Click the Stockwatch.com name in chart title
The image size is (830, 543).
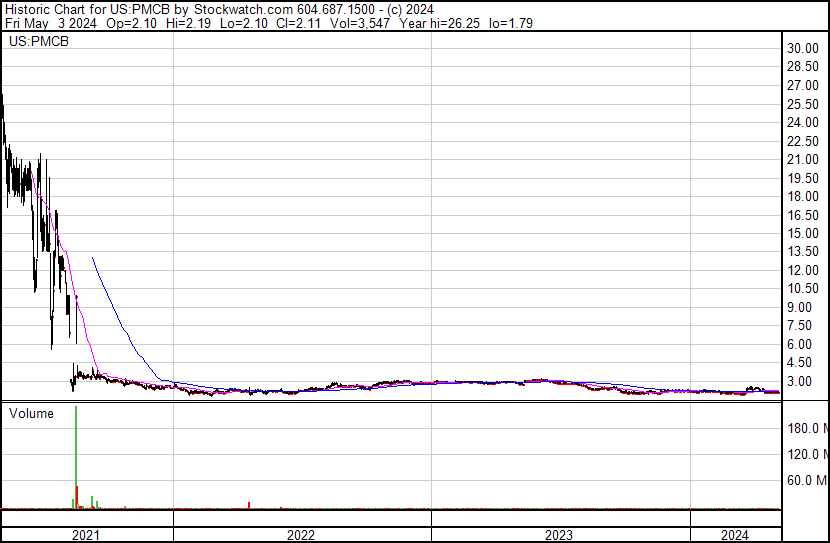point(244,10)
